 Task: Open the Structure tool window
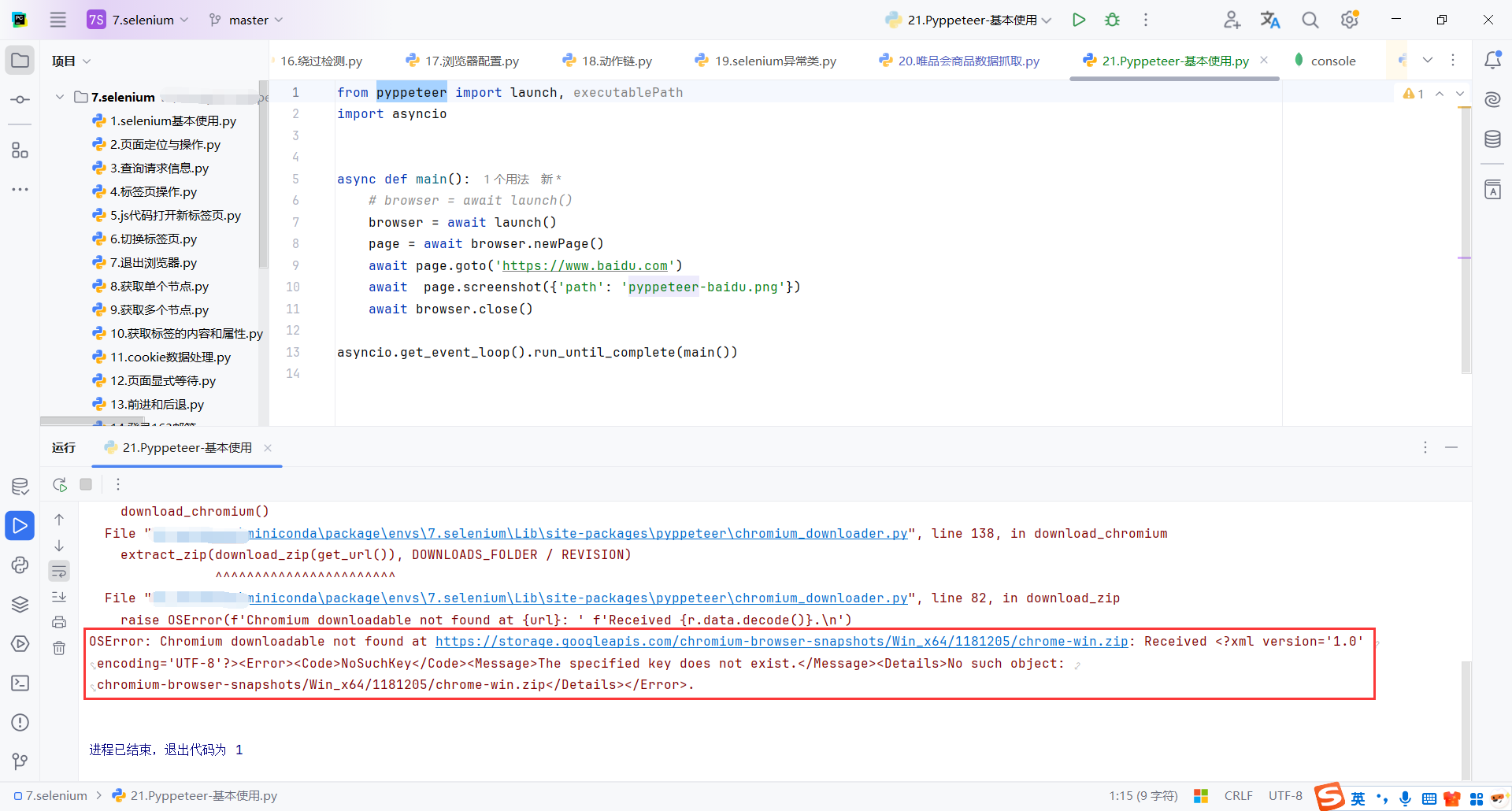tap(20, 150)
